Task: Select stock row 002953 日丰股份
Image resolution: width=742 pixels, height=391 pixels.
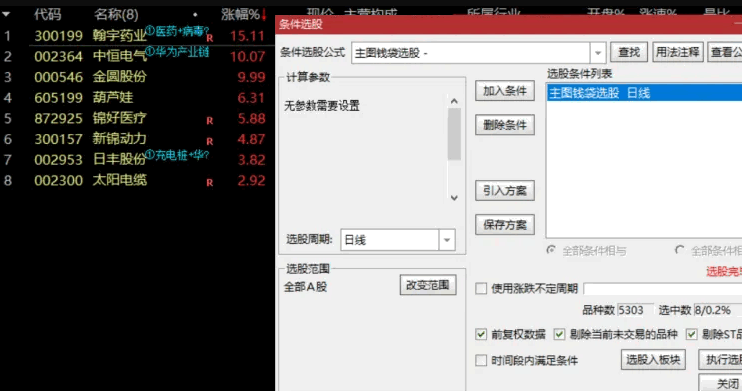Action: [137, 160]
